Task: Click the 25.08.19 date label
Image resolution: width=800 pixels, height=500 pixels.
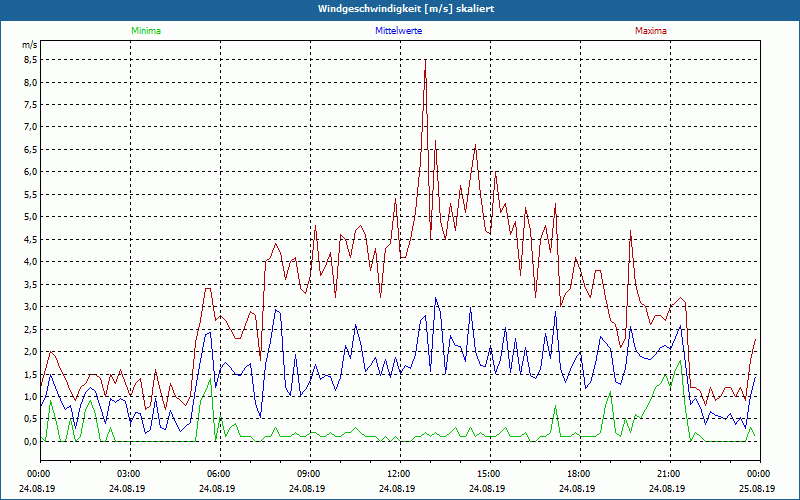Action: click(758, 488)
